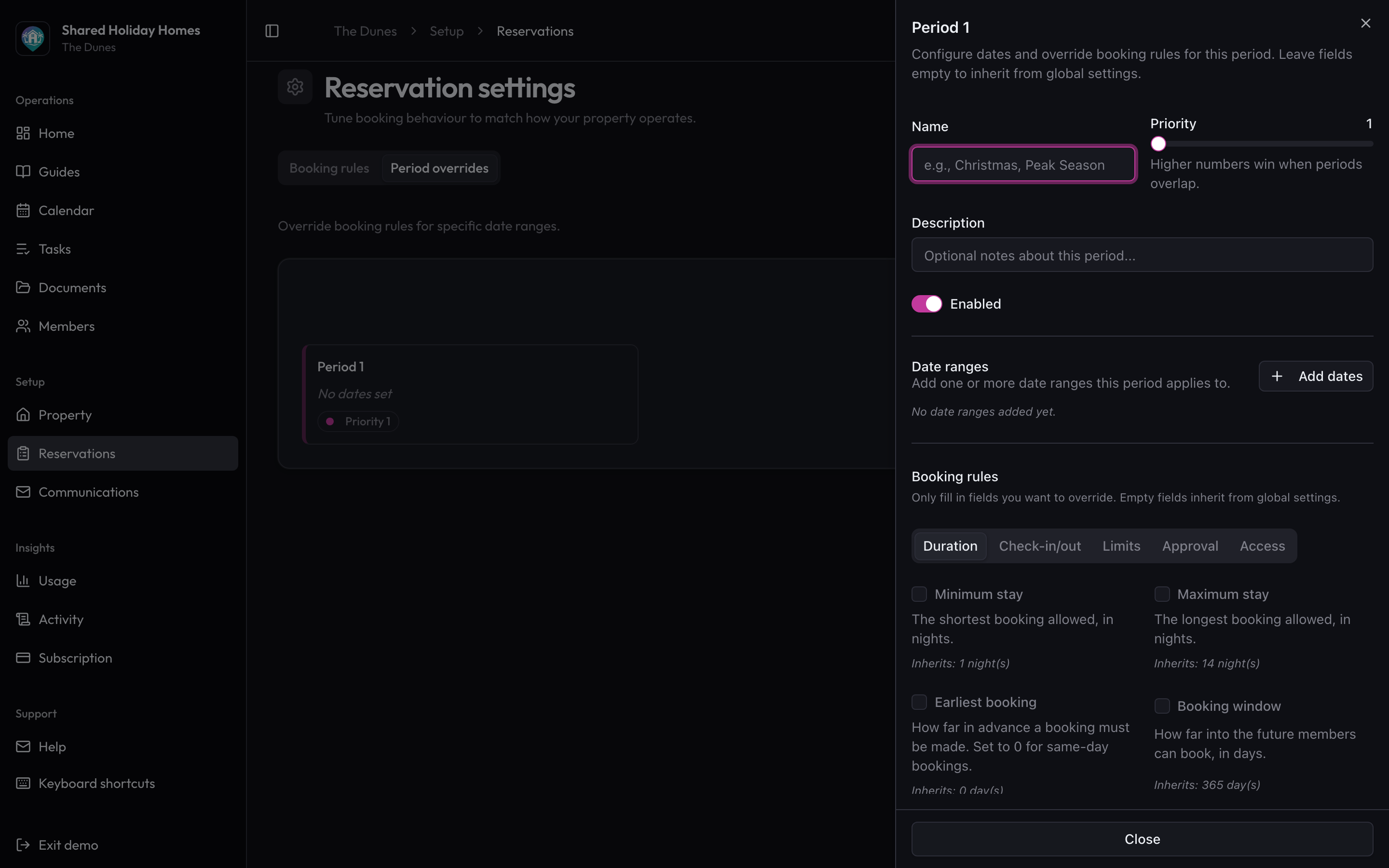Switch to Duration tab
Screen dimensions: 1389x868
tap(950, 546)
